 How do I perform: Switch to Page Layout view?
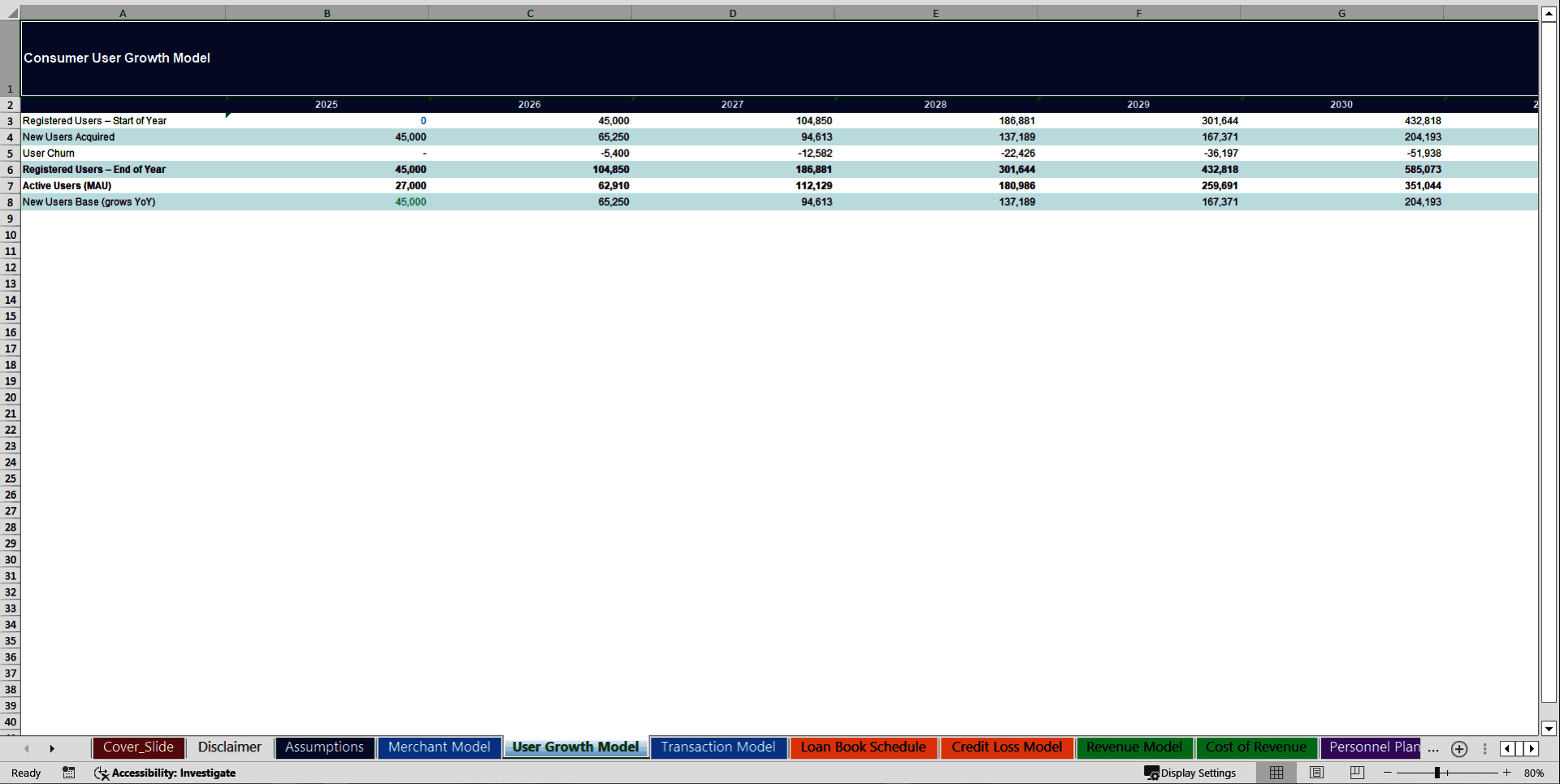pyautogui.click(x=1316, y=773)
